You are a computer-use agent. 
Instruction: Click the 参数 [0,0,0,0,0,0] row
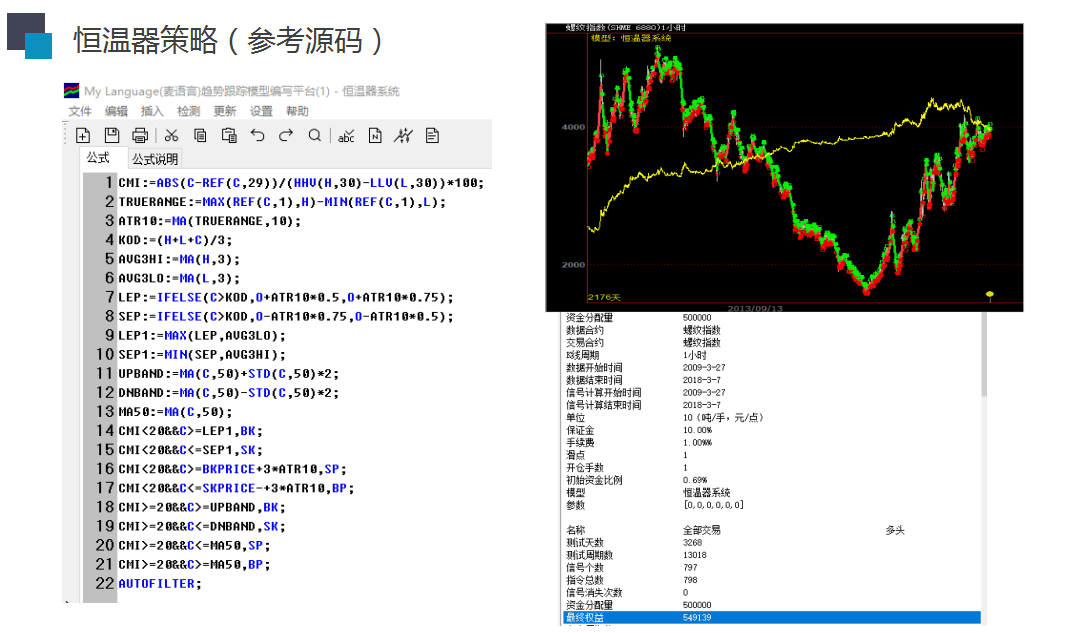point(655,505)
